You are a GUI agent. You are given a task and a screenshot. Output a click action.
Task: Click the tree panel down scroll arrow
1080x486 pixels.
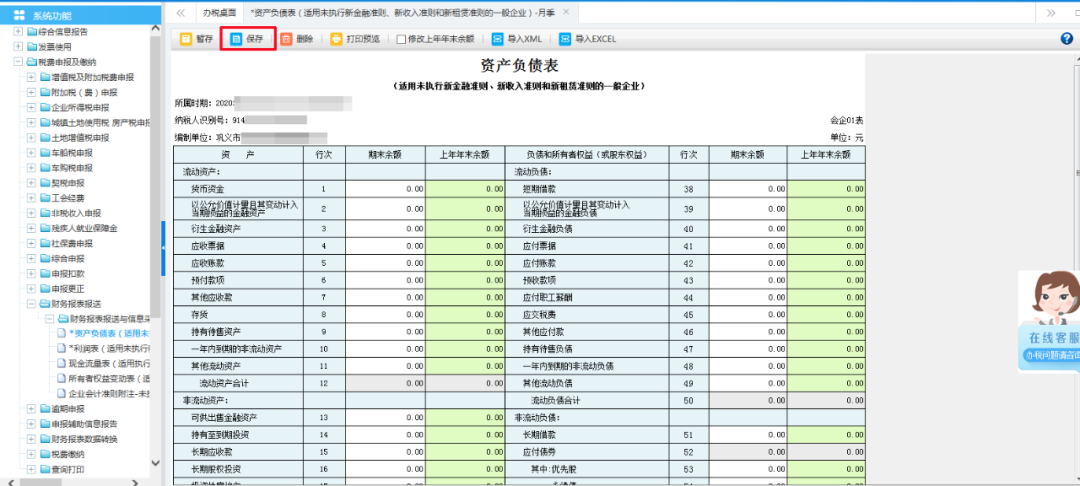(155, 463)
